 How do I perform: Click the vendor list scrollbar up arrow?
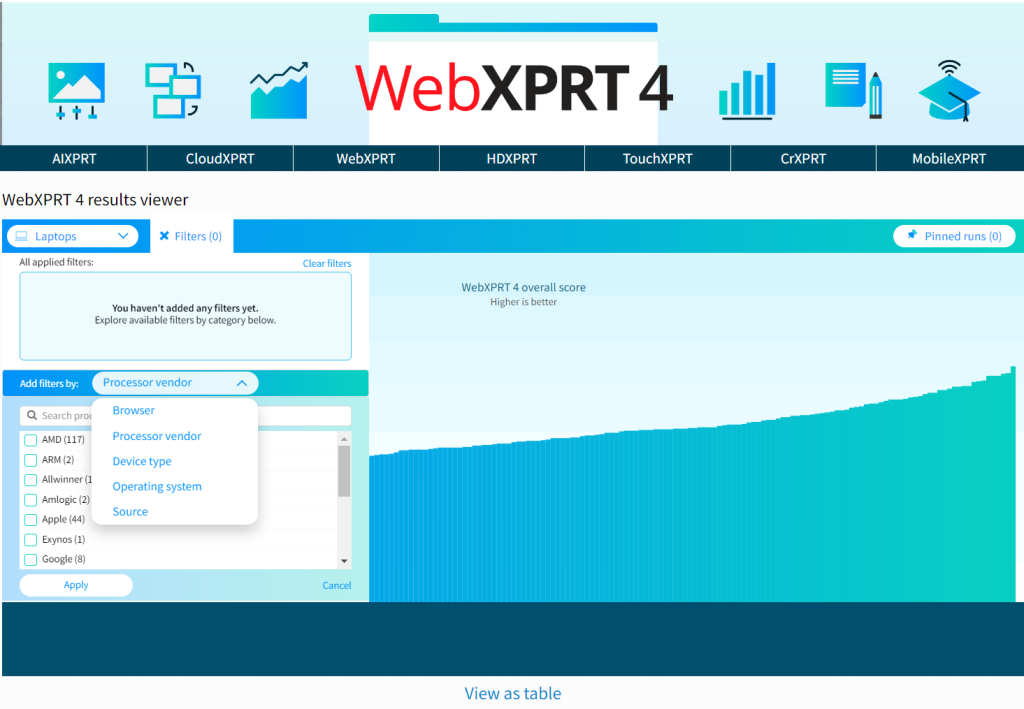point(344,439)
